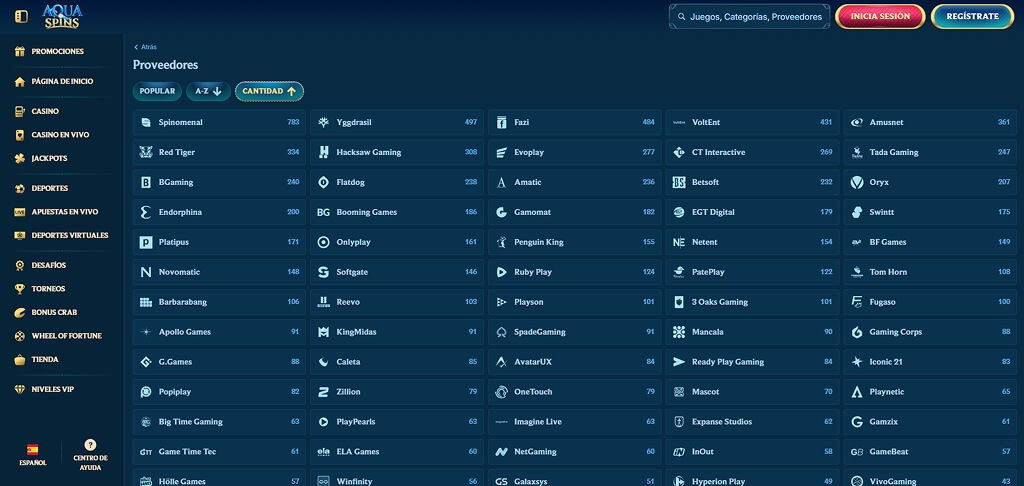The height and width of the screenshot is (486, 1024).
Task: Click the Playnetic provider logo
Action: click(857, 393)
